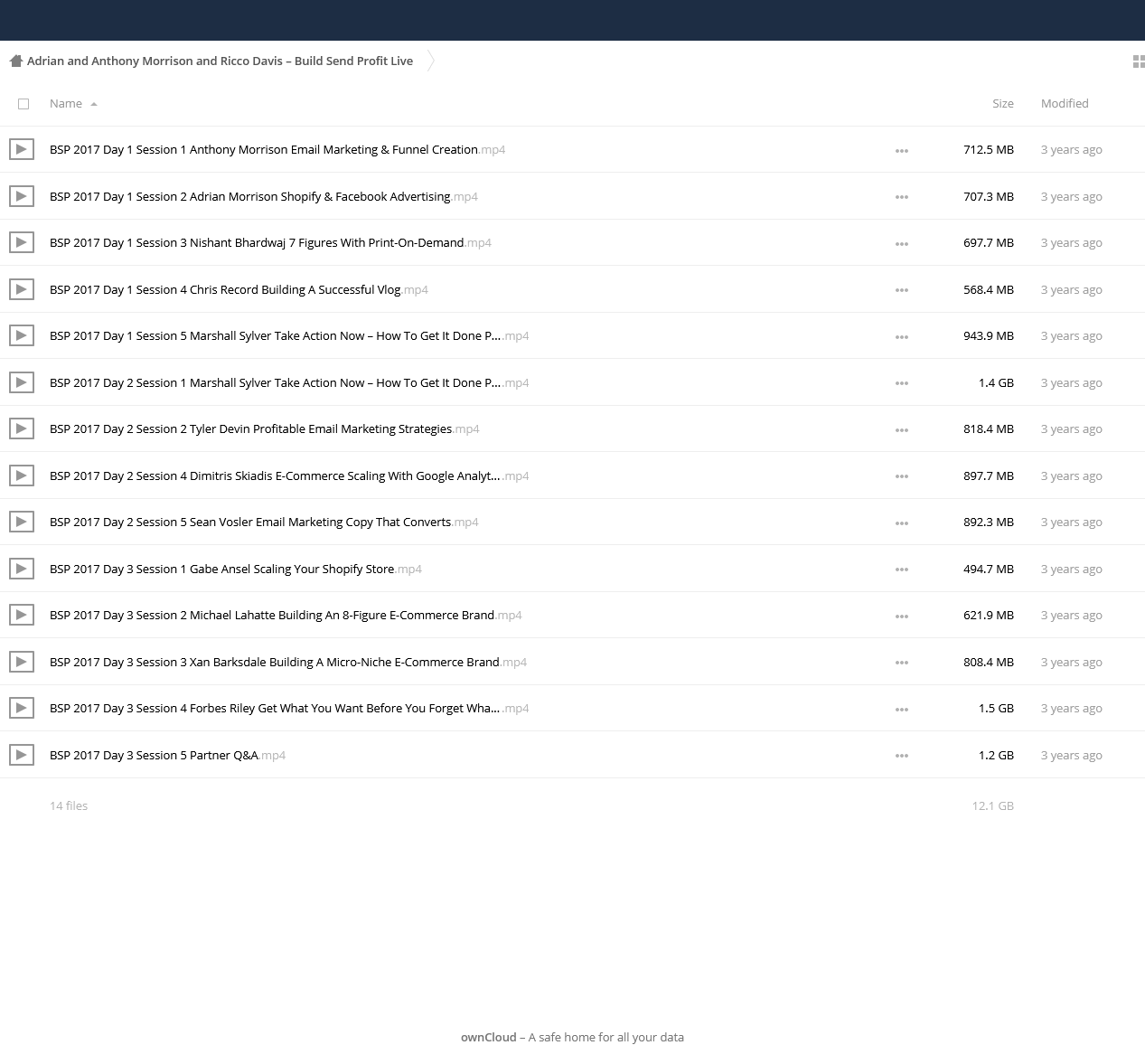Click the 494.7 MB size value
This screenshot has height=1064, width=1145.
(989, 569)
